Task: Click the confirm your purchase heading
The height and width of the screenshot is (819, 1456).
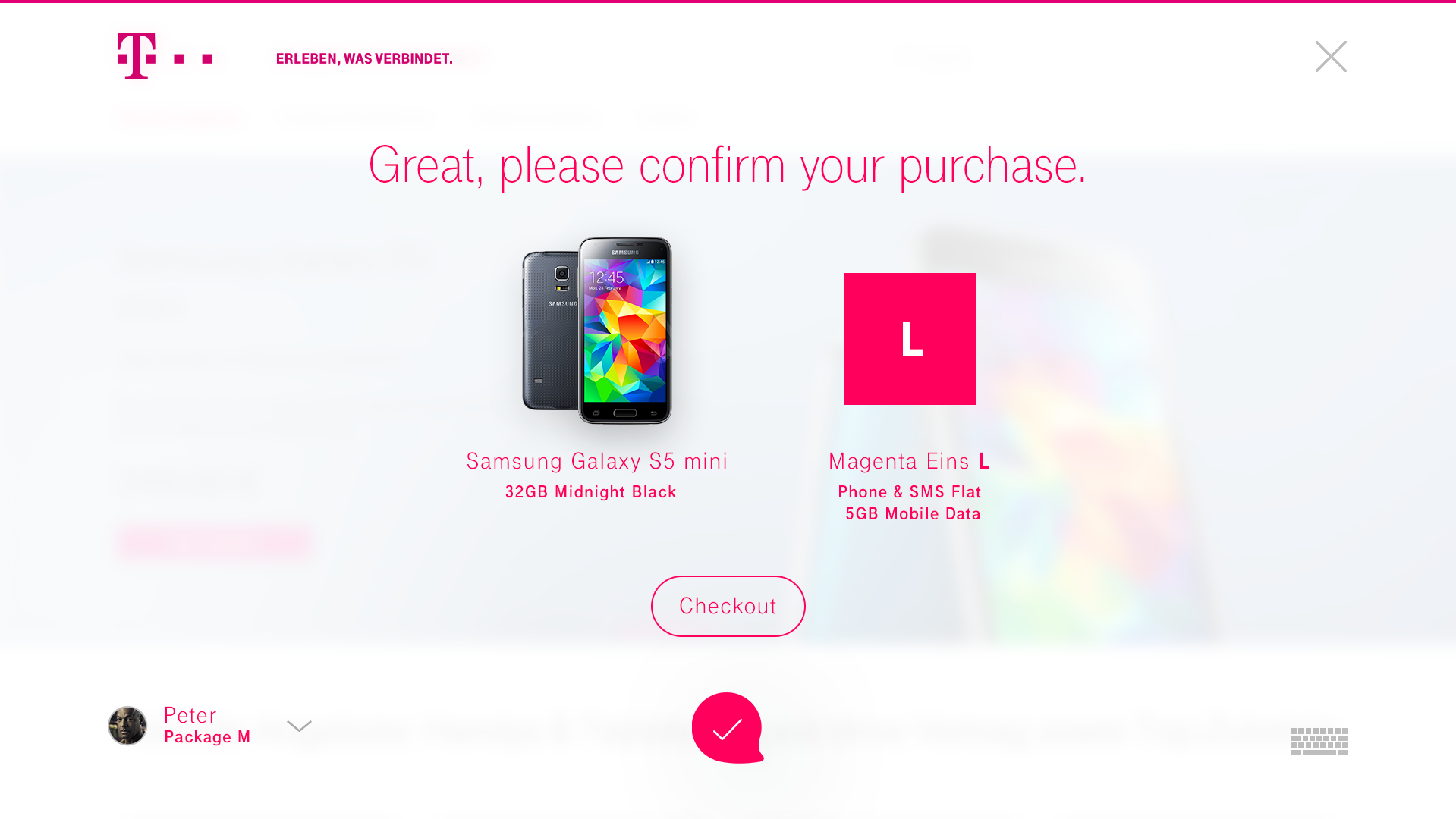Action: point(728,166)
